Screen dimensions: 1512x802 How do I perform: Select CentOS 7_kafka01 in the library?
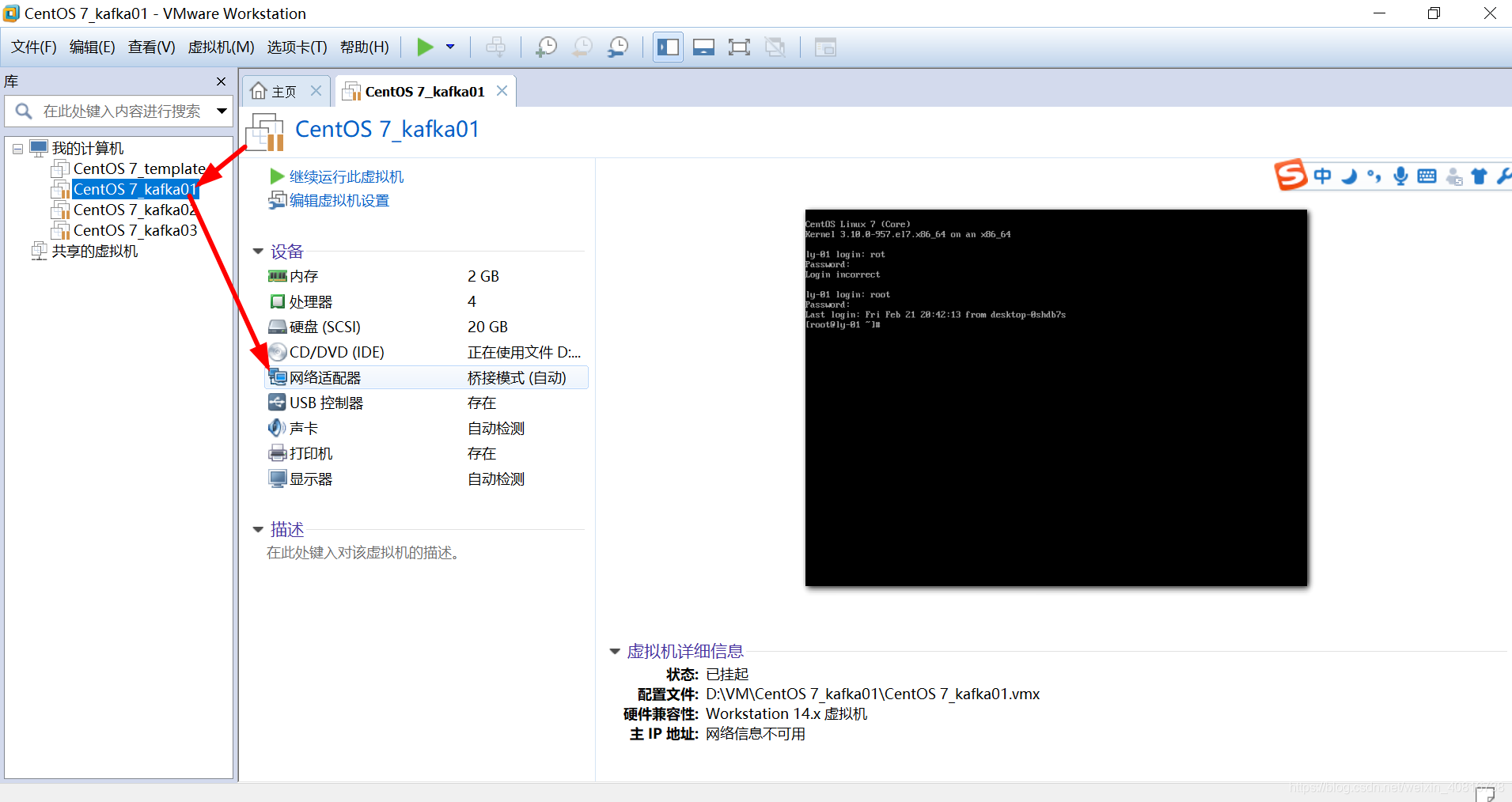point(135,189)
